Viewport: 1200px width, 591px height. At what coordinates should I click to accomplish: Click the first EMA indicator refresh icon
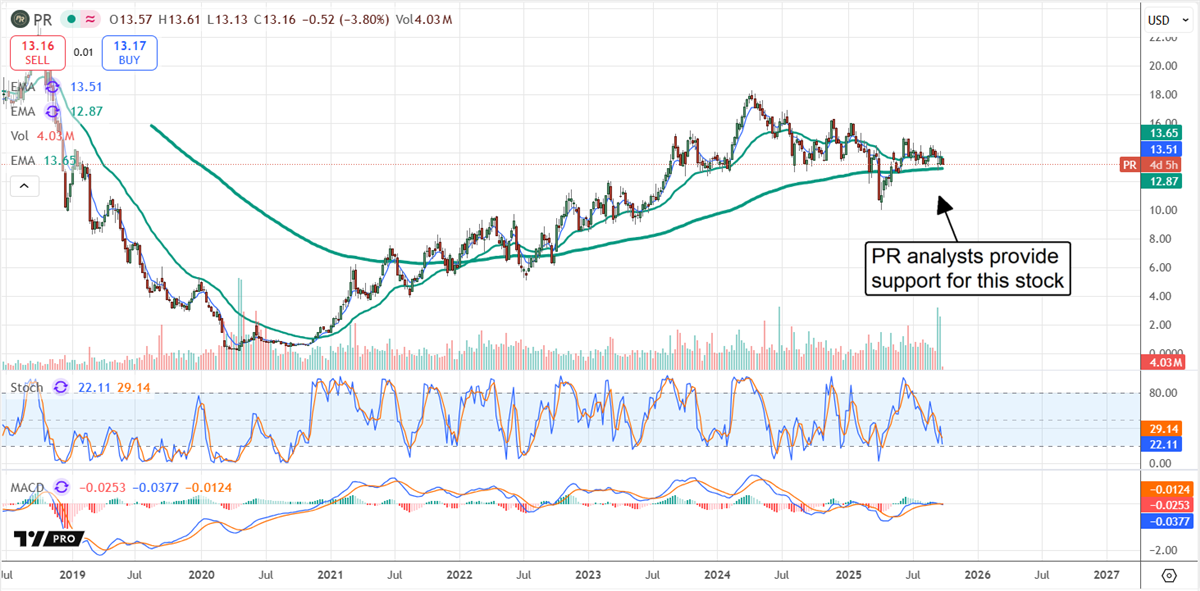[51, 87]
